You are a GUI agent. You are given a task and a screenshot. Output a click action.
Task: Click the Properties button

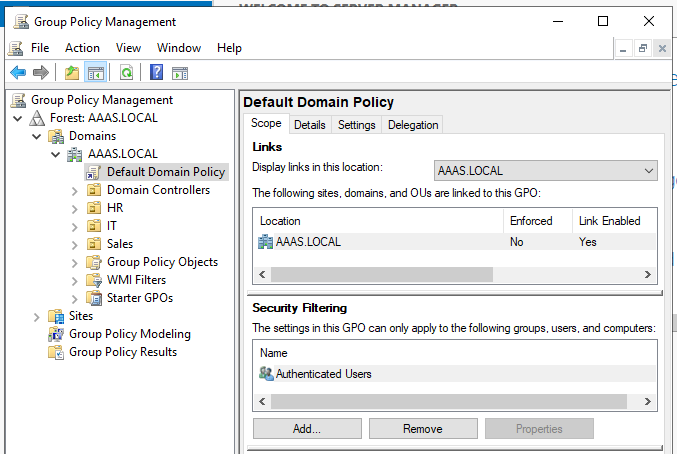pyautogui.click(x=539, y=429)
